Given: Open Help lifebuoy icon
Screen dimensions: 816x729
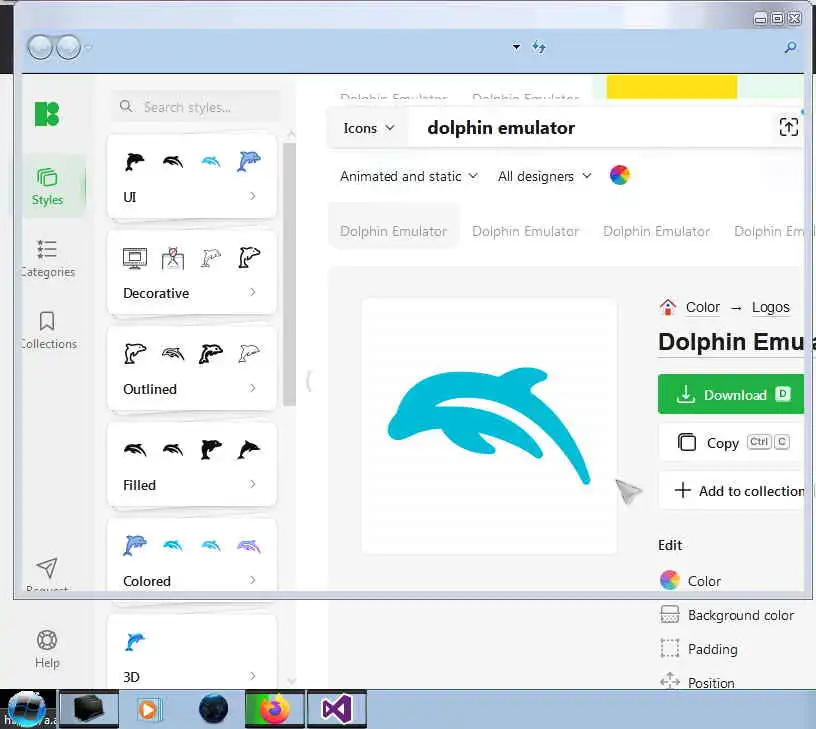Looking at the screenshot, I should 47,640.
